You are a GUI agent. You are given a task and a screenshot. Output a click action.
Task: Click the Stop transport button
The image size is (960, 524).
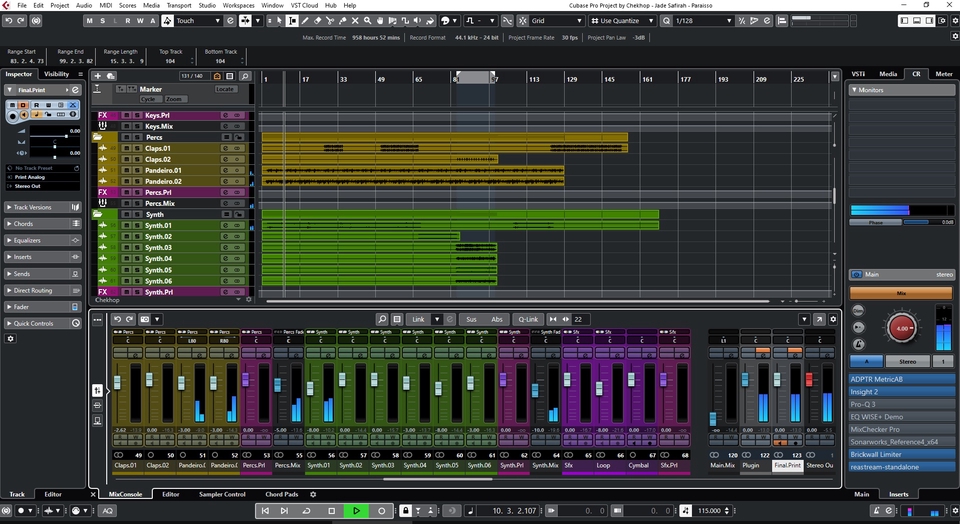pyautogui.click(x=331, y=511)
